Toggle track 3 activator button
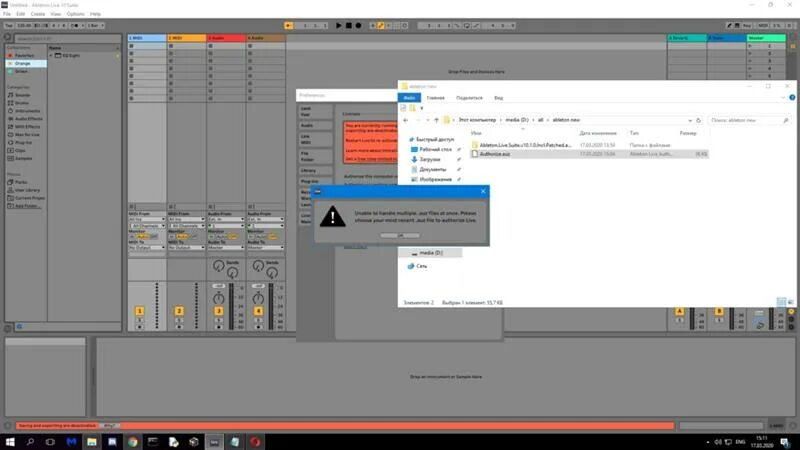This screenshot has width=800, height=450. tap(219, 311)
